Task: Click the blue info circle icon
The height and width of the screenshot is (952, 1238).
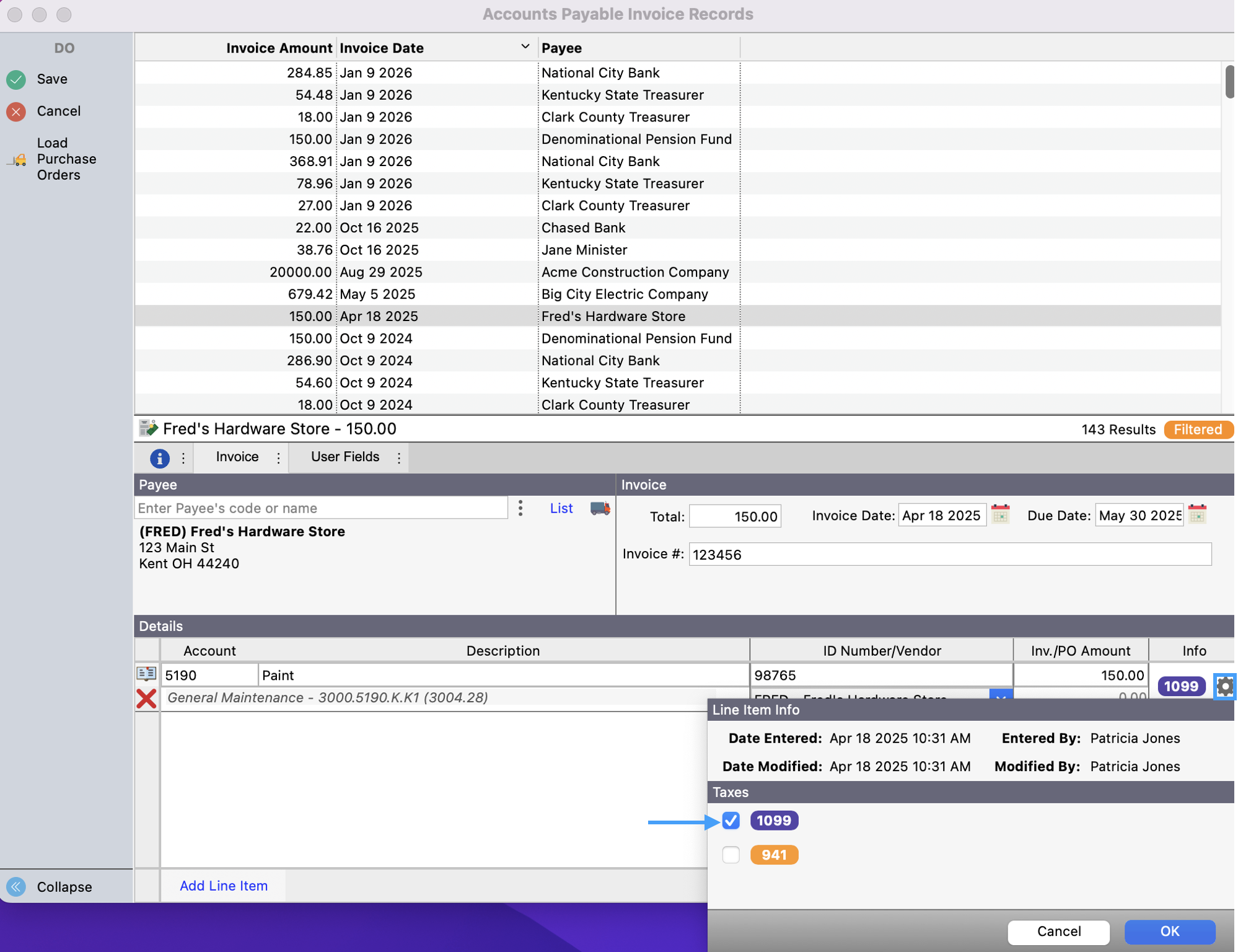Action: [160, 458]
